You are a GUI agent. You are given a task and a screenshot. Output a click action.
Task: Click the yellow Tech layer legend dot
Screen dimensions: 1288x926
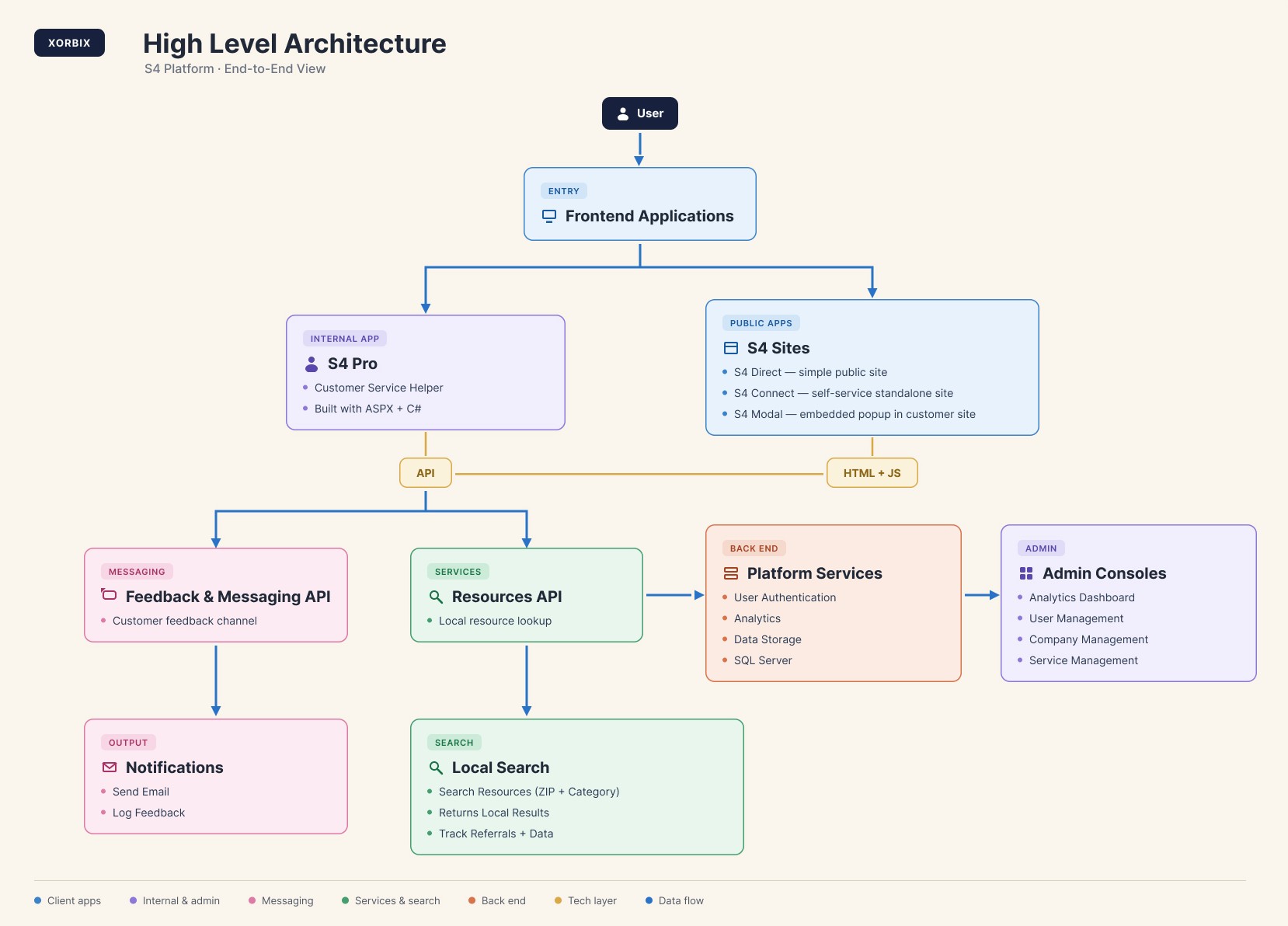558,900
